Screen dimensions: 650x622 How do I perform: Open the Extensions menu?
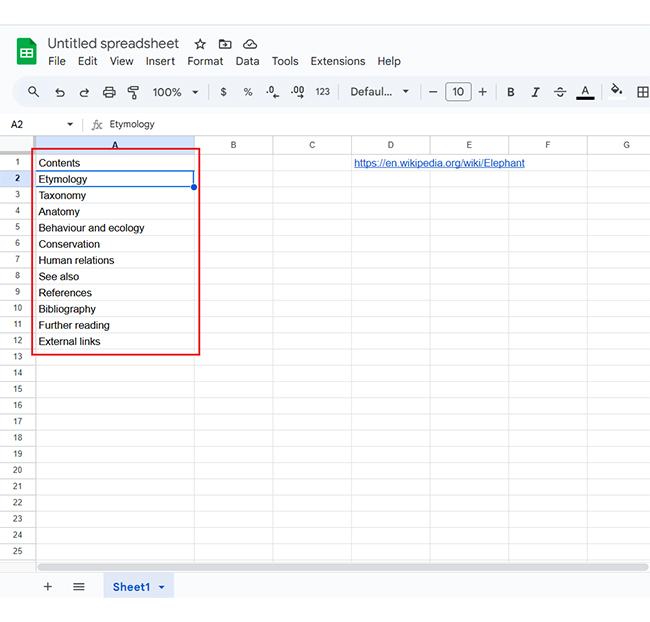click(337, 61)
